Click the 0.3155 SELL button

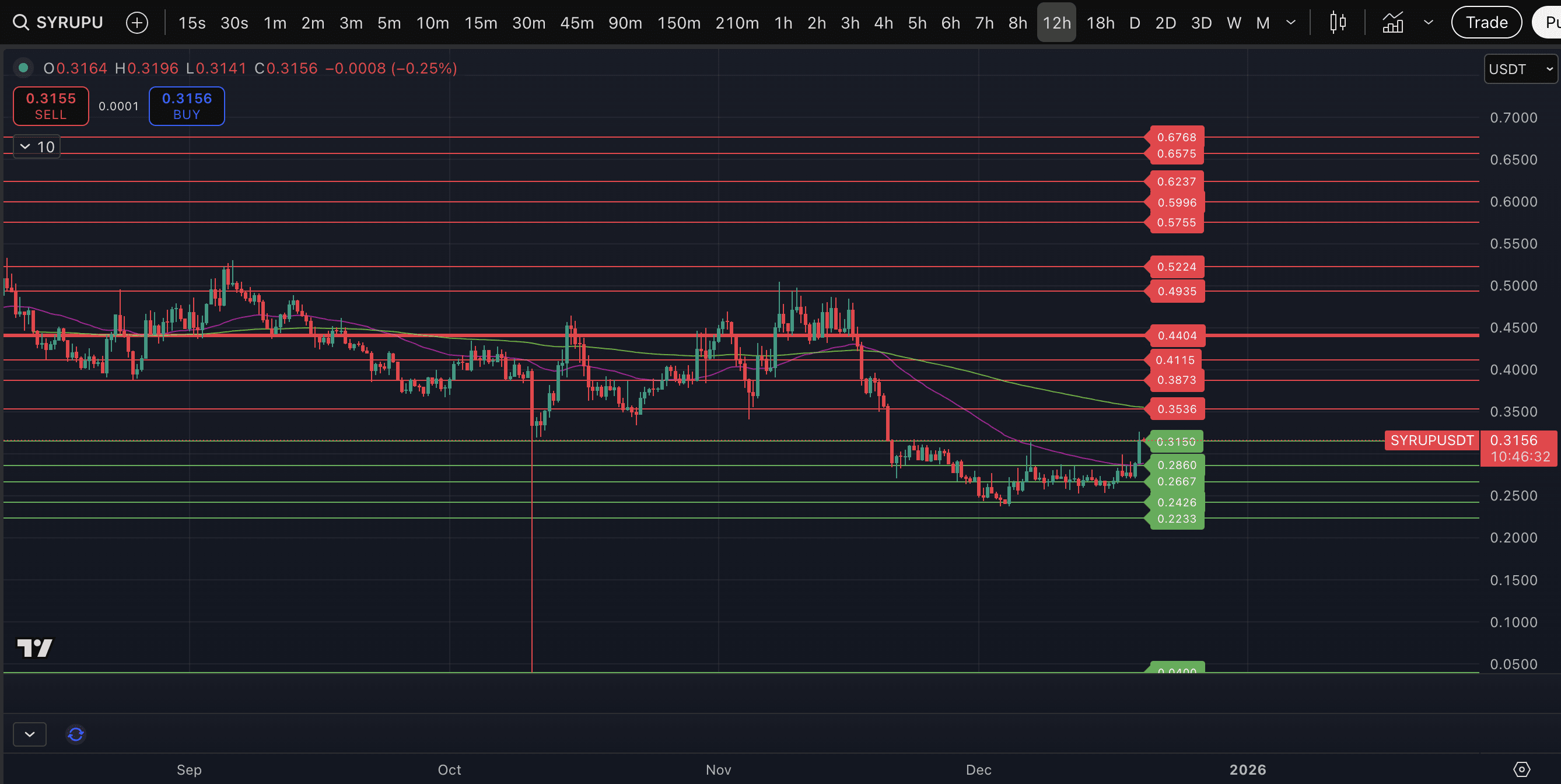coord(51,106)
